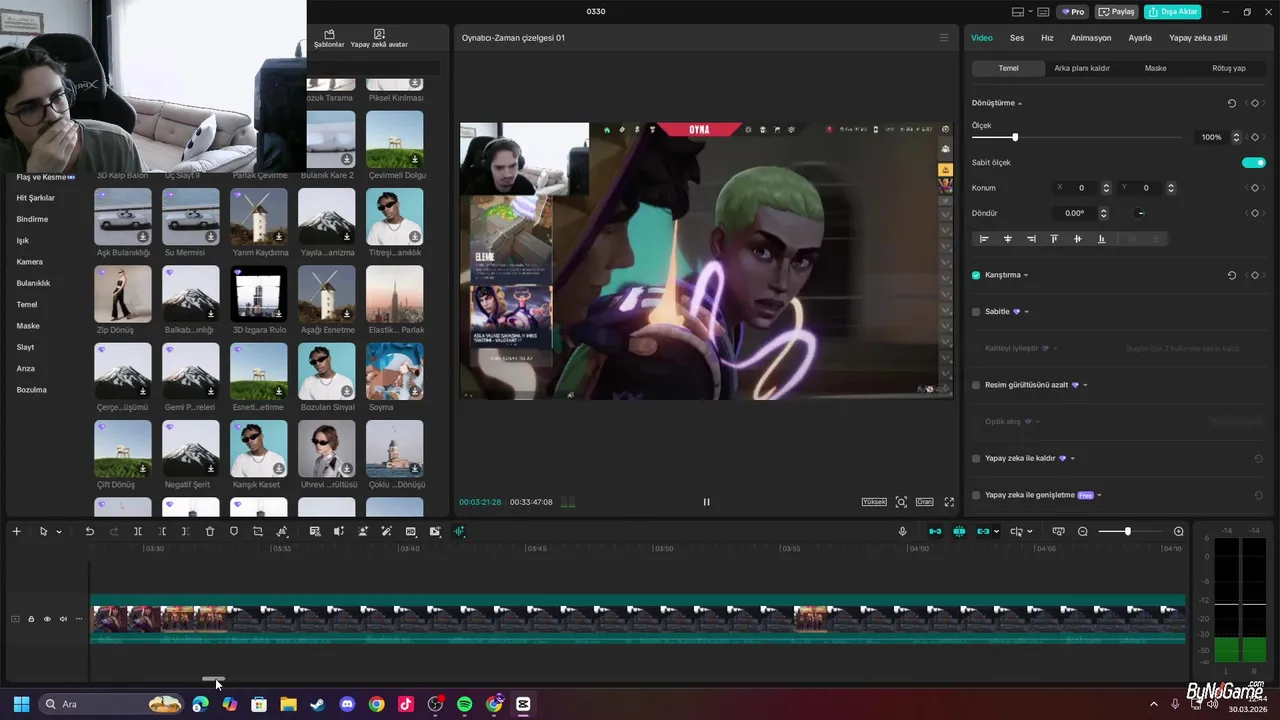Zoom out the timeline
Screen dimensions: 1280x720
[x=1083, y=531]
